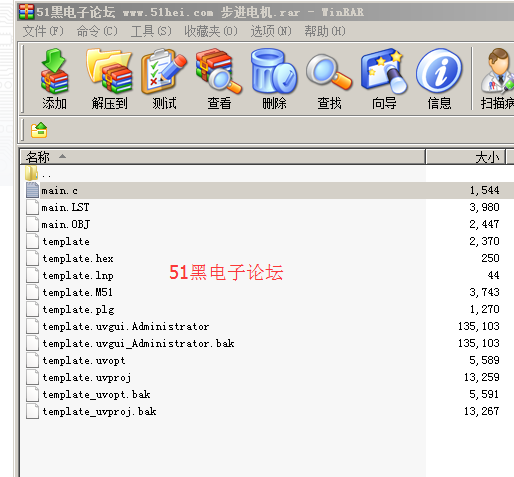514x477 pixels.
Task: Open the 向导 (Wizard) toolbar icon
Action: pos(384,71)
